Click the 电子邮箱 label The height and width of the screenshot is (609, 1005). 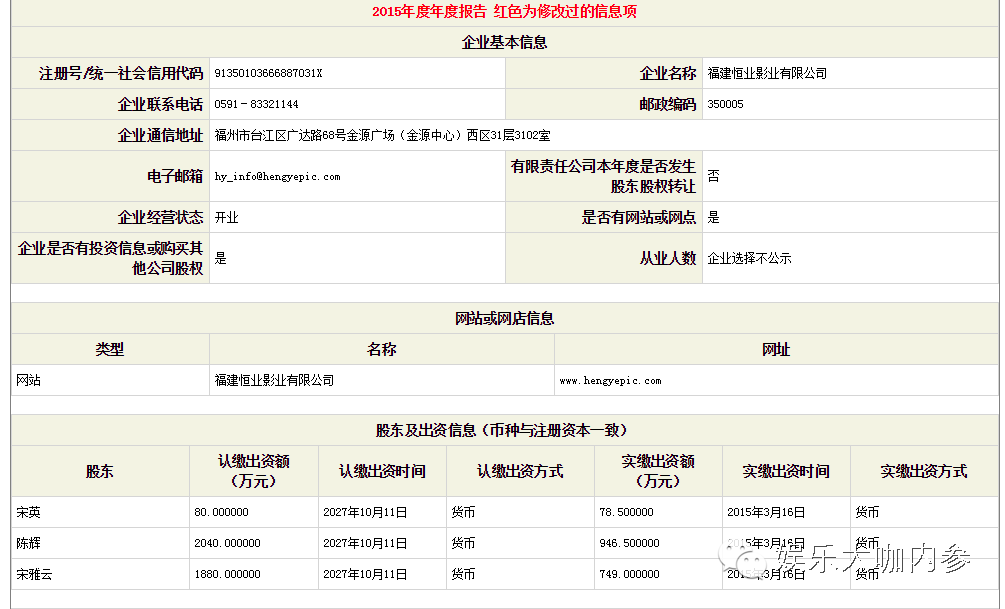point(175,176)
